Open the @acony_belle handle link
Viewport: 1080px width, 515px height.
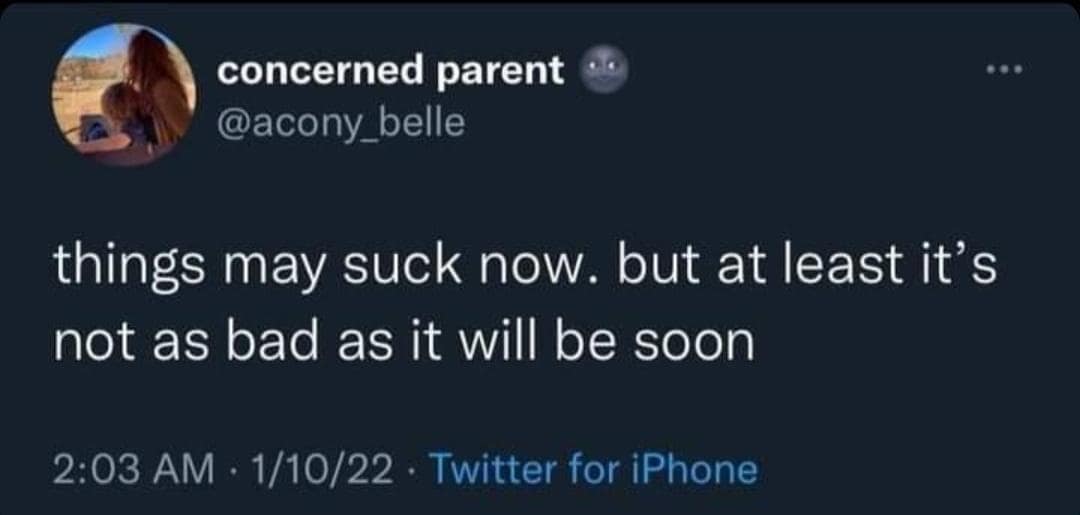[341, 123]
